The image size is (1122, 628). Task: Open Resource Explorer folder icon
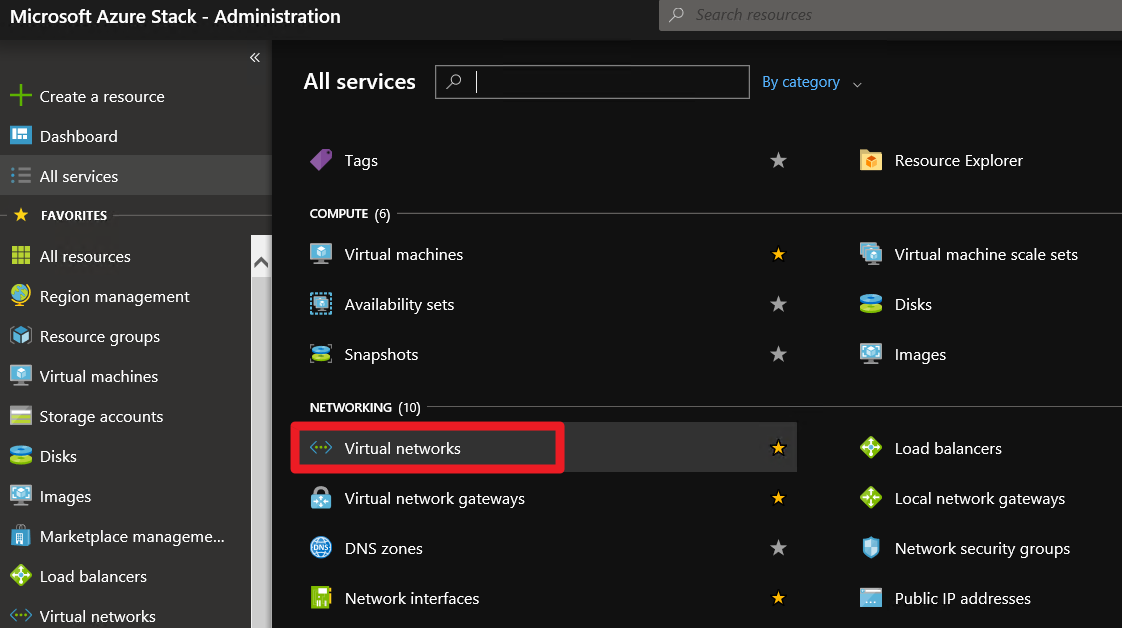[871, 160]
